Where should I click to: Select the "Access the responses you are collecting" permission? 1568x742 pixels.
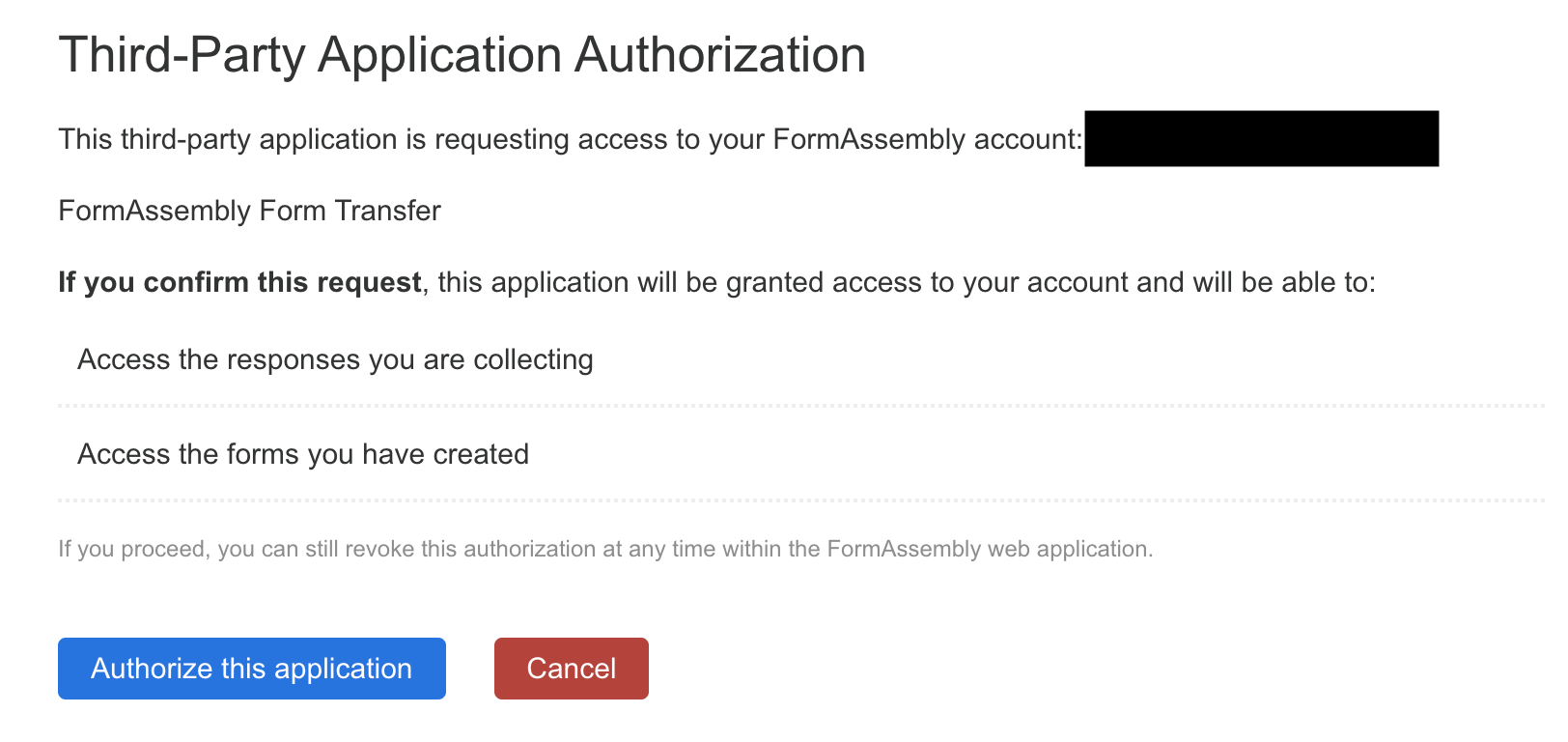pos(335,359)
